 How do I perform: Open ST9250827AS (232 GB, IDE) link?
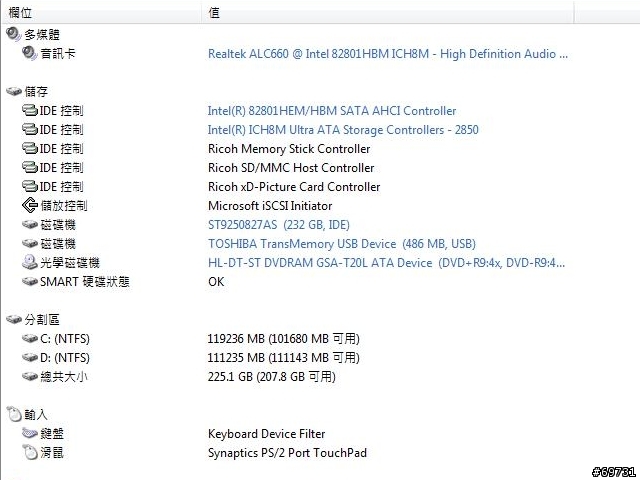coord(279,225)
